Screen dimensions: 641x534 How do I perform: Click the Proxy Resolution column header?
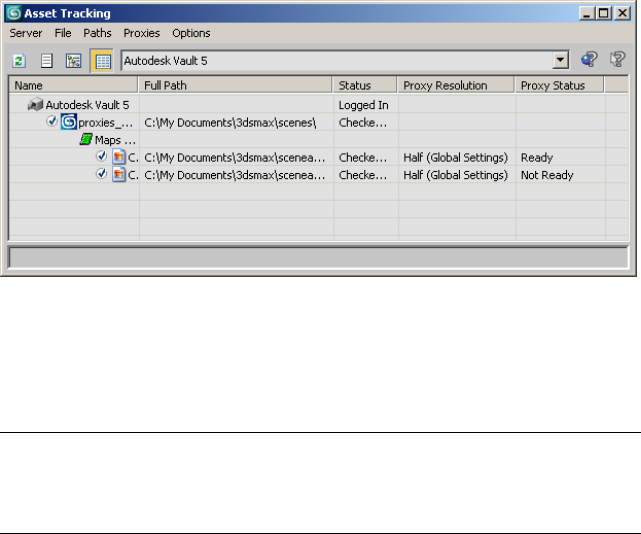[456, 85]
